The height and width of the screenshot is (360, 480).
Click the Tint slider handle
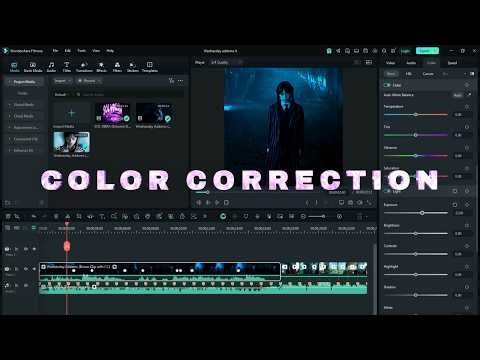[x=416, y=135]
